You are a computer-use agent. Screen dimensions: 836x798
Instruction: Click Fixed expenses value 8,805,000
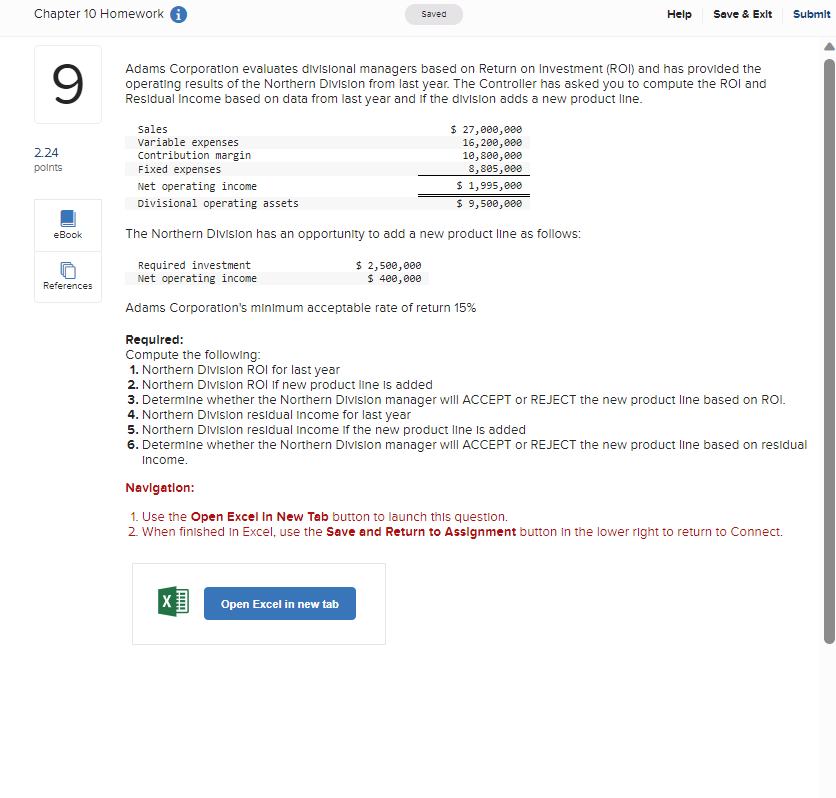pos(495,169)
